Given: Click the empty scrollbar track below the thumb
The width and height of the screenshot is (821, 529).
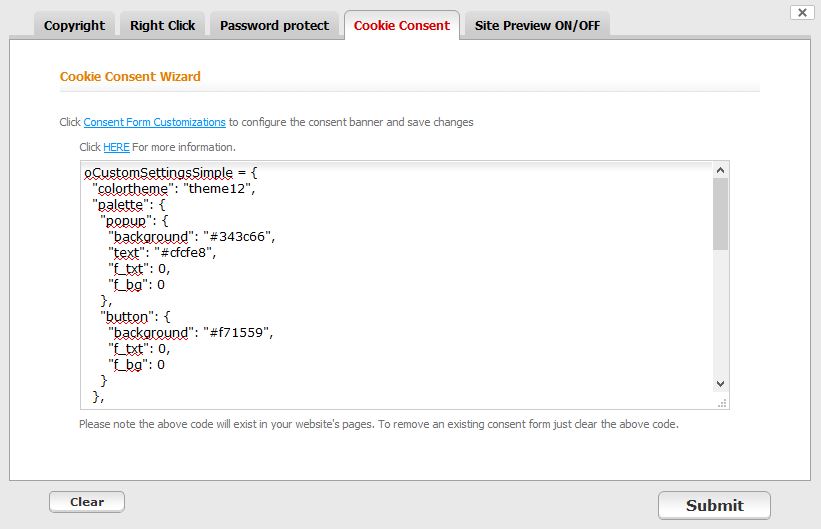Looking at the screenshot, I should pyautogui.click(x=720, y=310).
